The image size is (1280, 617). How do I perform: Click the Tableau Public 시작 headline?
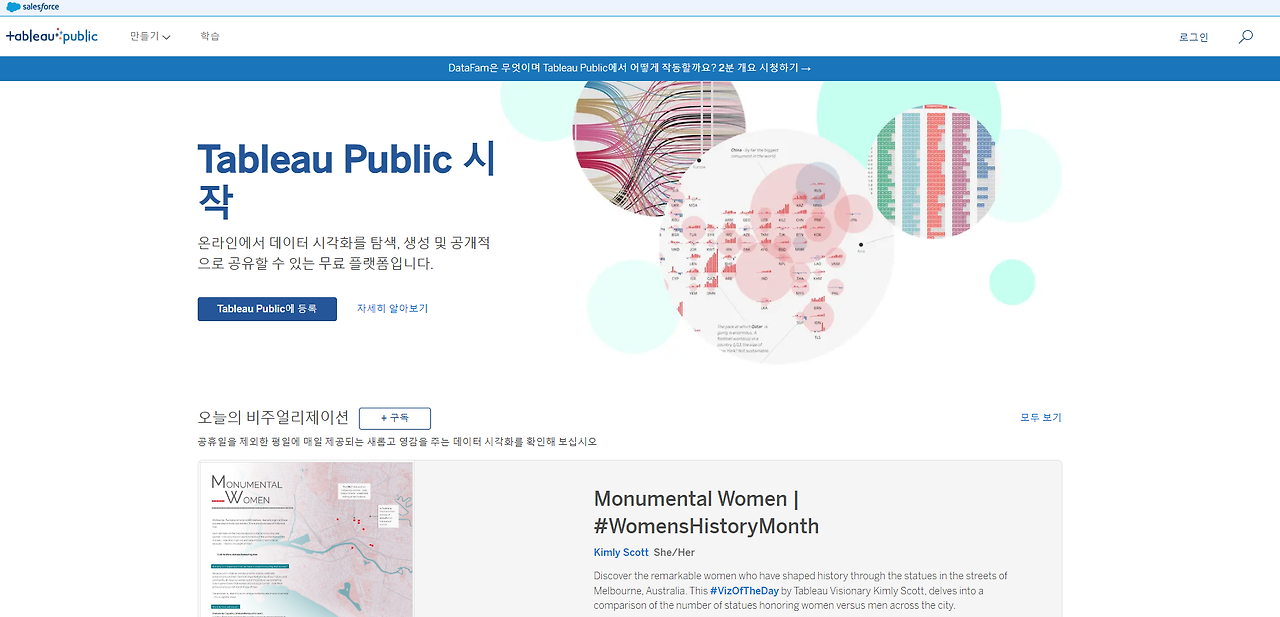point(346,180)
